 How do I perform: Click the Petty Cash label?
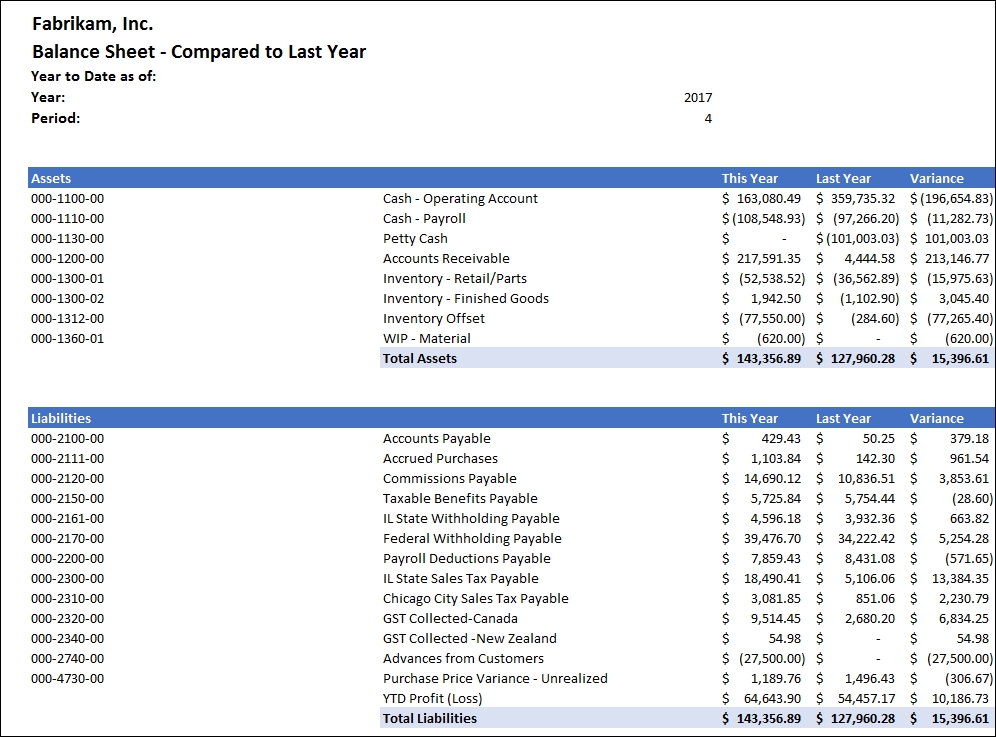pos(415,239)
